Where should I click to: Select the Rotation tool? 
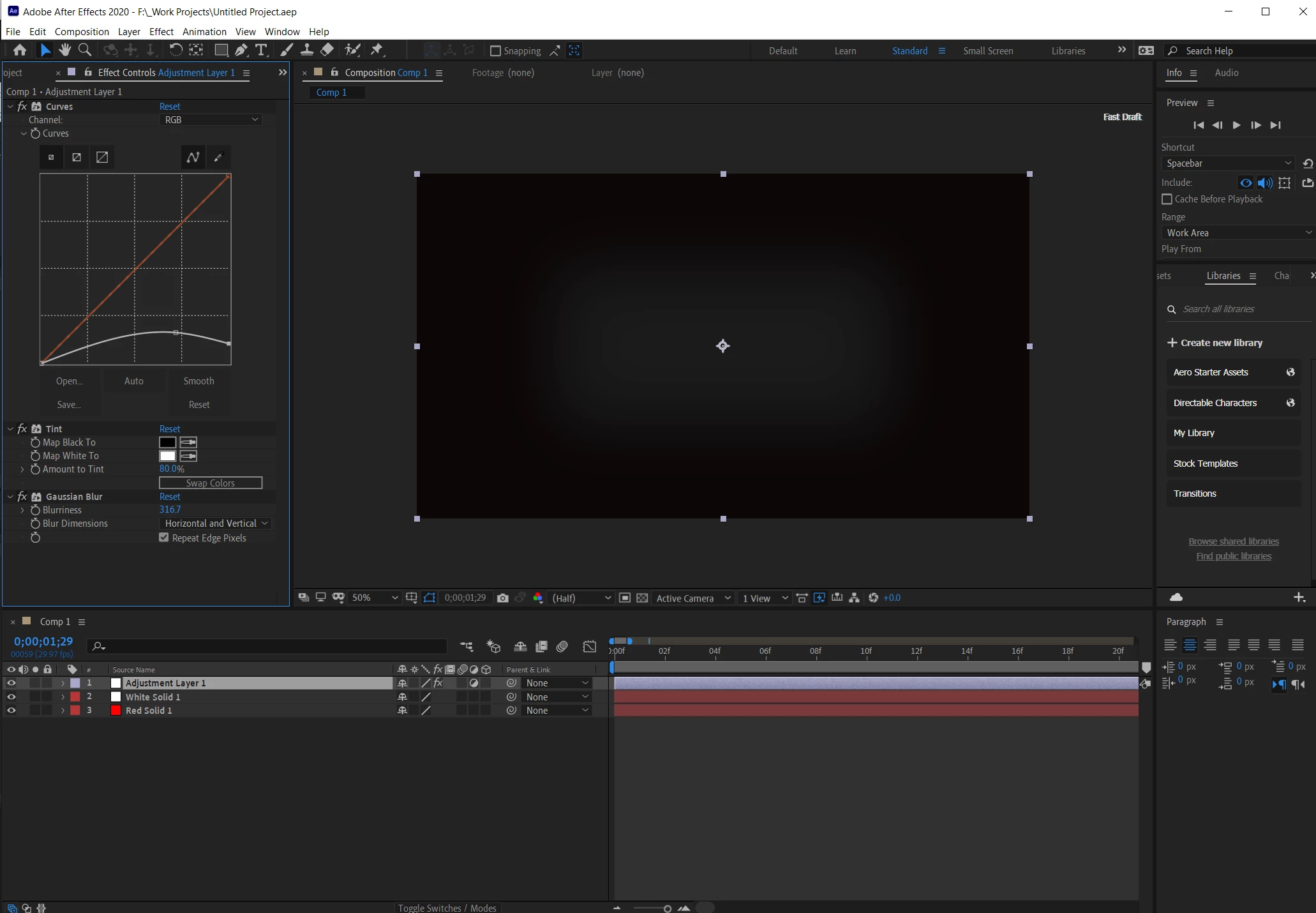[x=176, y=50]
